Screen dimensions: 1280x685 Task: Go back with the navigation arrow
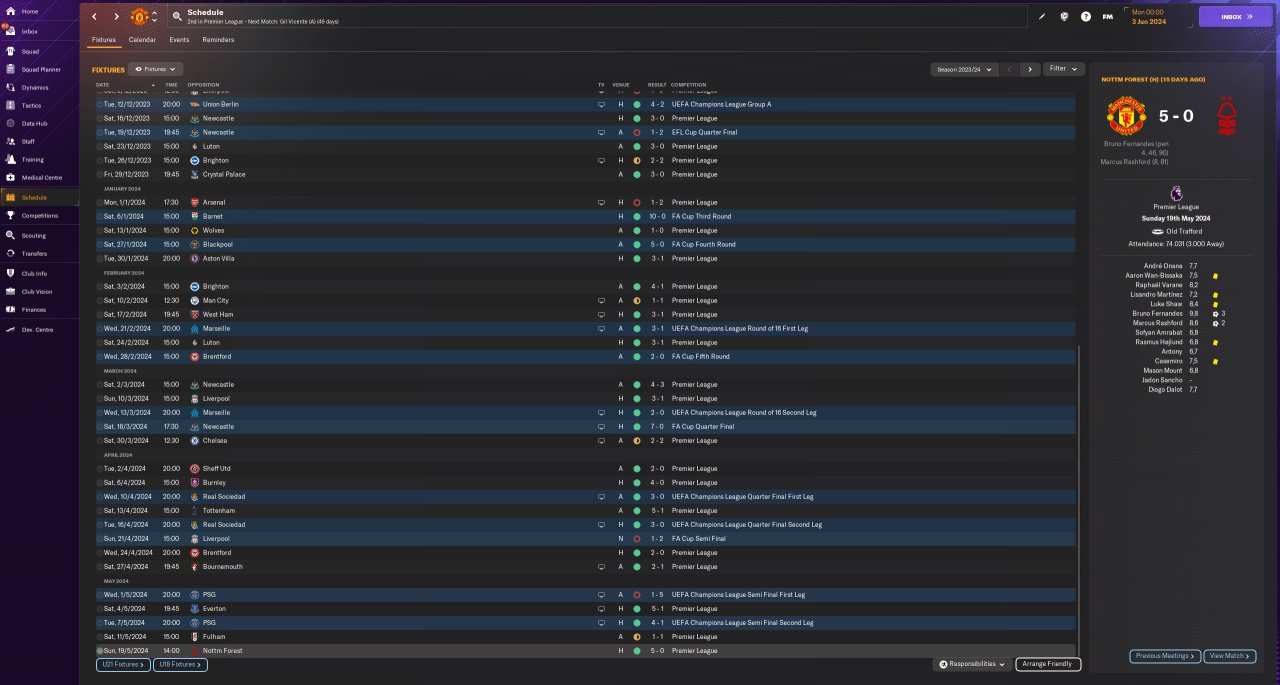point(94,17)
